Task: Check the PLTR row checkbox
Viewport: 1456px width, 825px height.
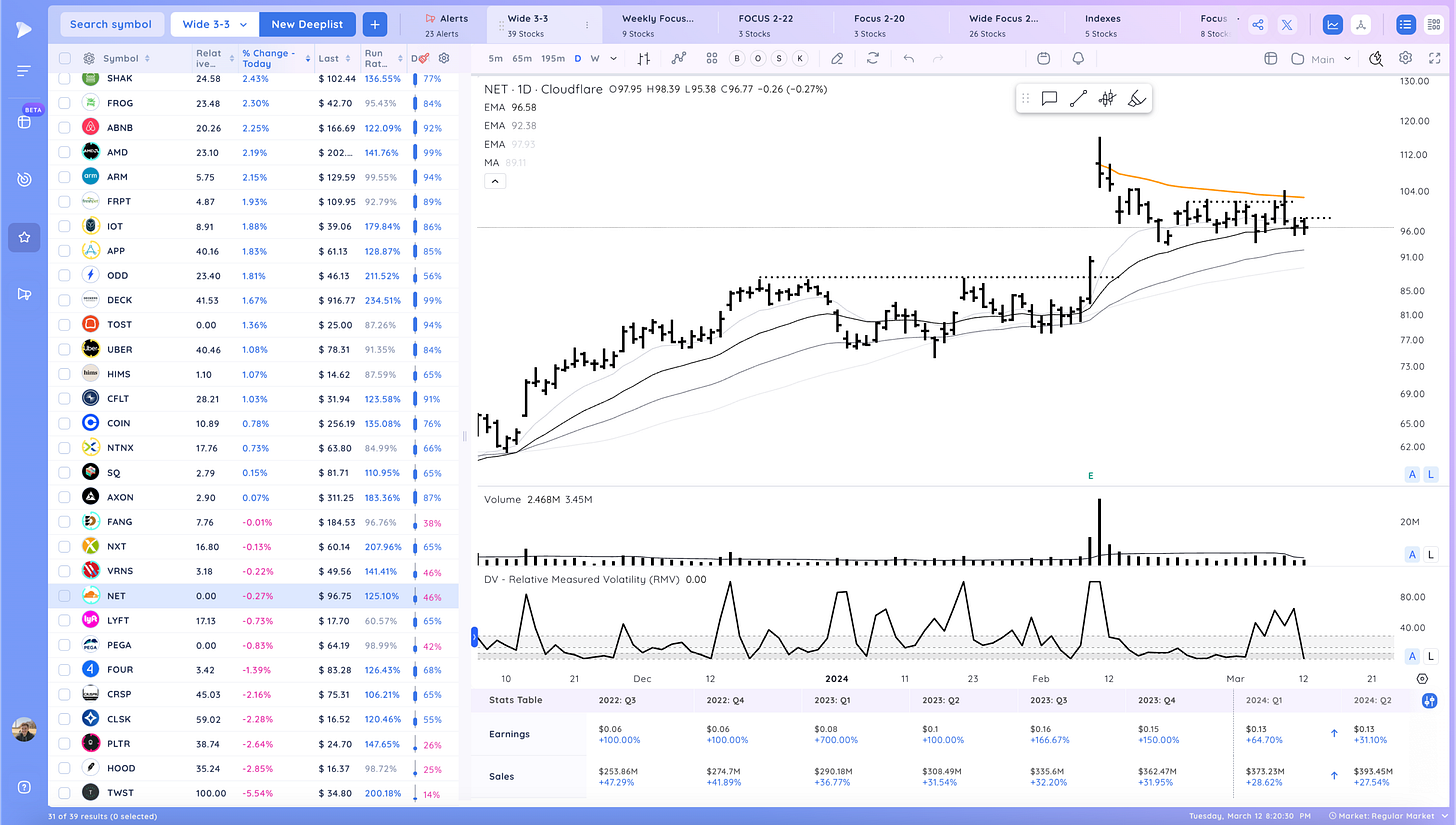Action: tap(64, 744)
